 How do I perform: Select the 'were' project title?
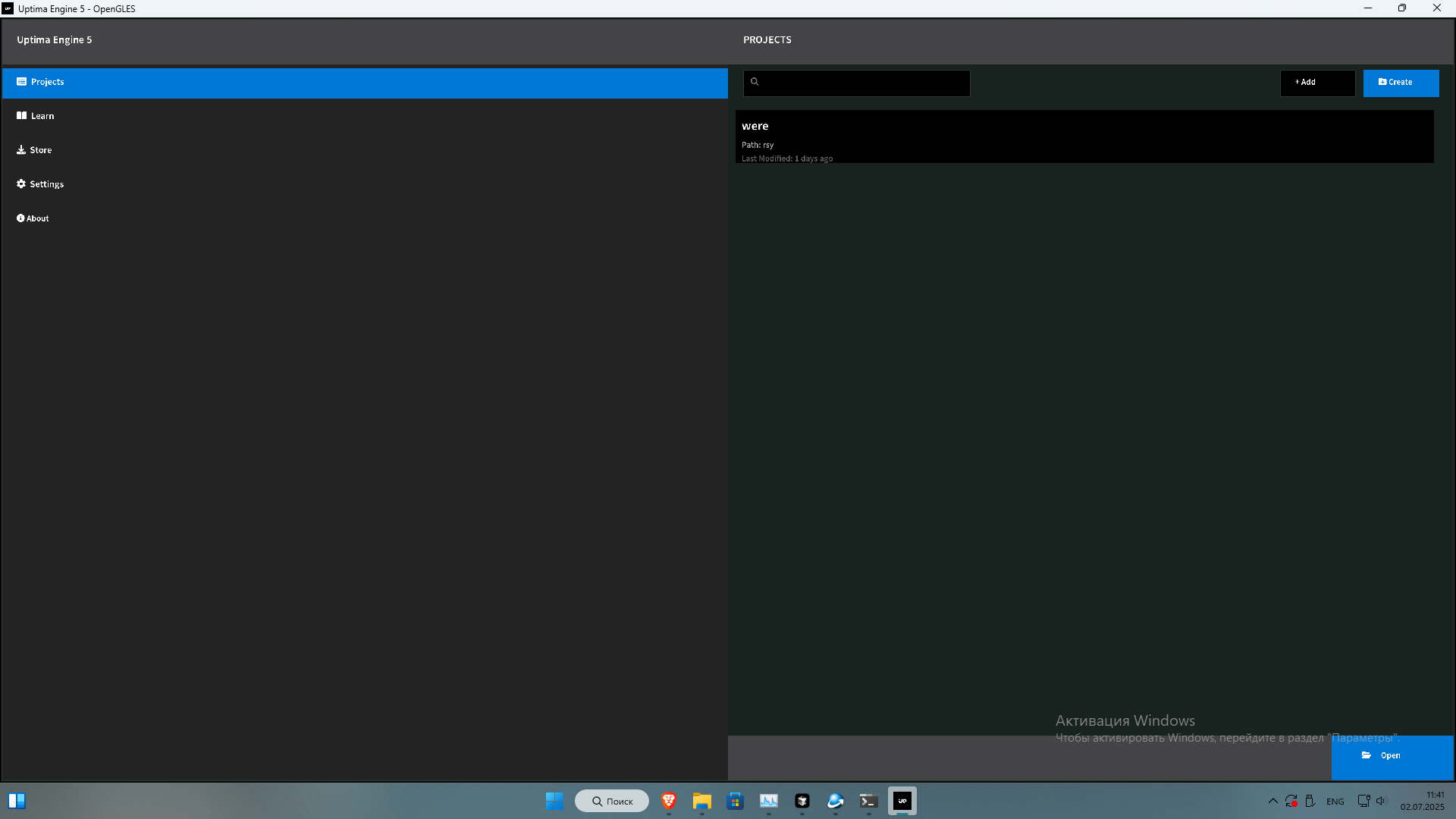[755, 126]
